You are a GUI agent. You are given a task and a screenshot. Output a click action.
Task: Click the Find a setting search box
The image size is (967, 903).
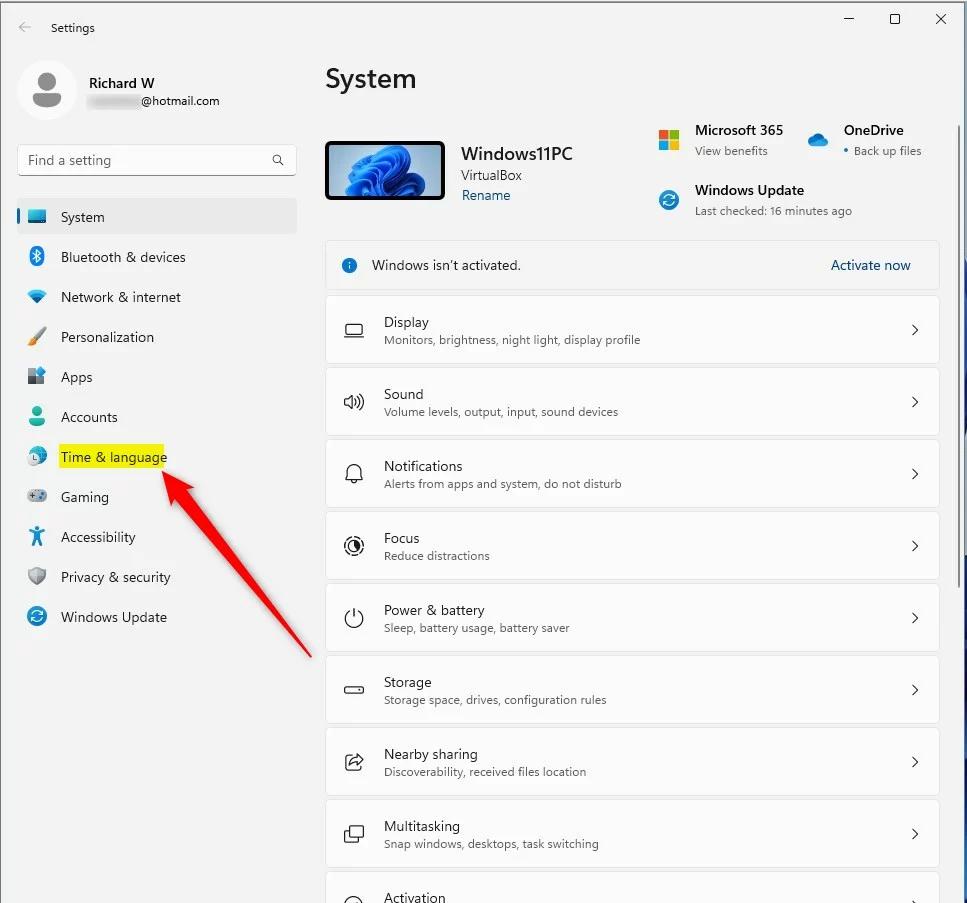pos(156,160)
